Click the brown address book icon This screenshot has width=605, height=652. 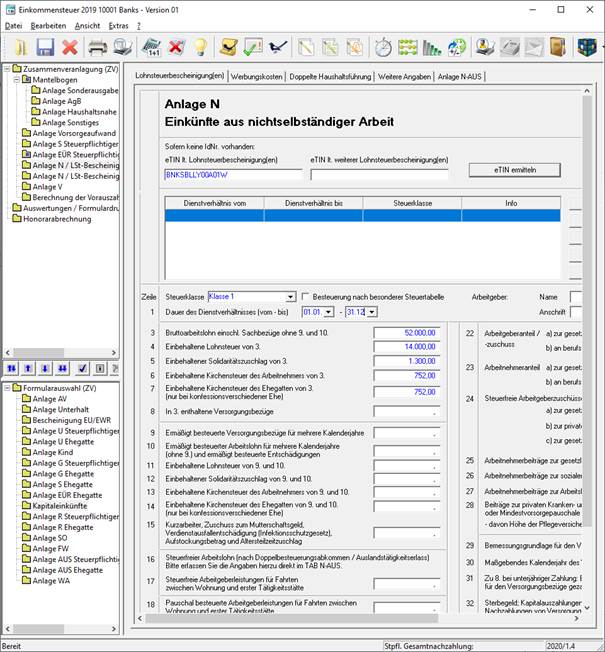click(x=558, y=47)
